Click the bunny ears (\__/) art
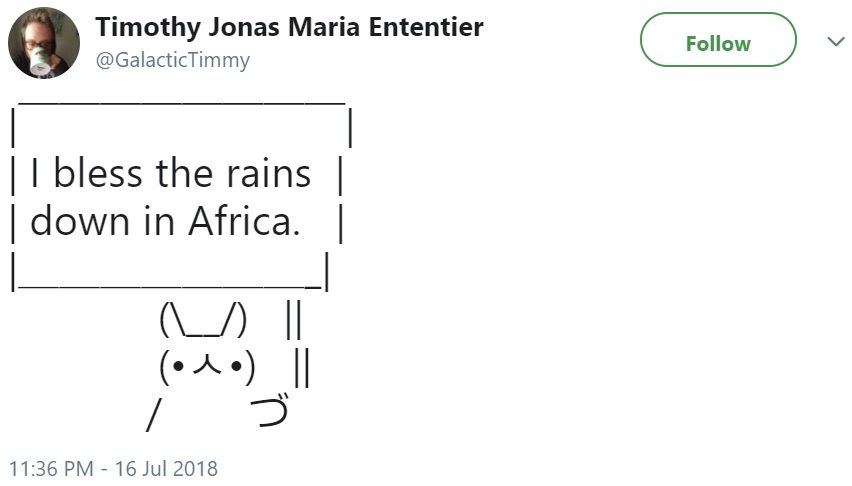Image resolution: width=852 pixels, height=486 pixels. 203,320
